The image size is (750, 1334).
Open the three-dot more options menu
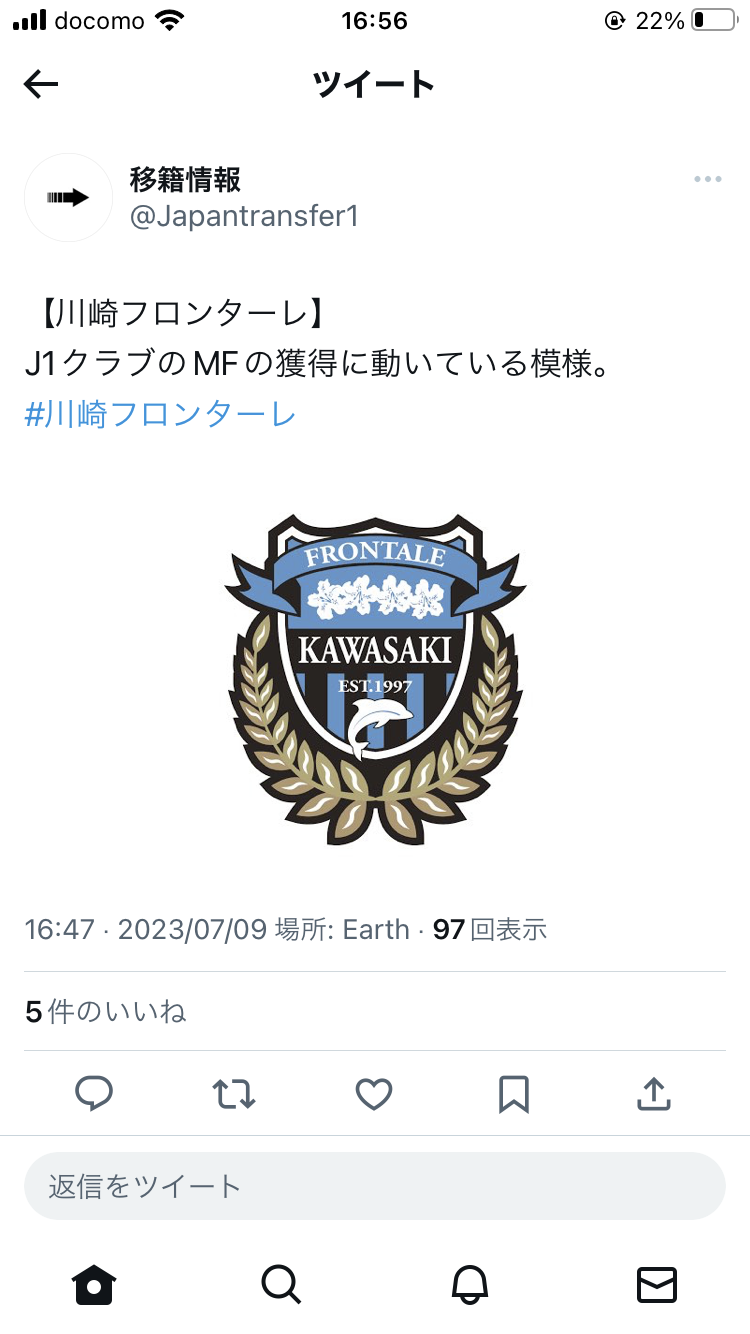[708, 179]
